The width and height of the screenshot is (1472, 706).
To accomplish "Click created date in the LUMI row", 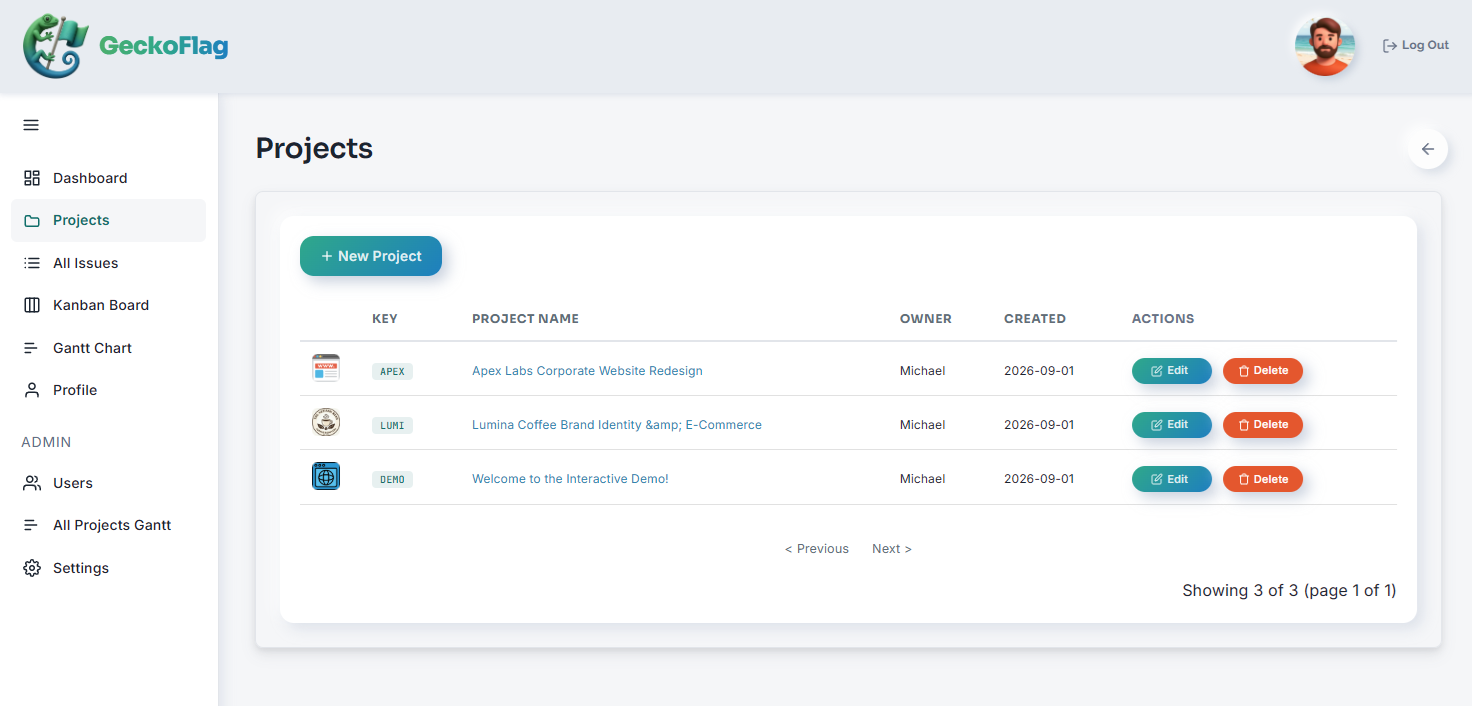I will click(1039, 425).
